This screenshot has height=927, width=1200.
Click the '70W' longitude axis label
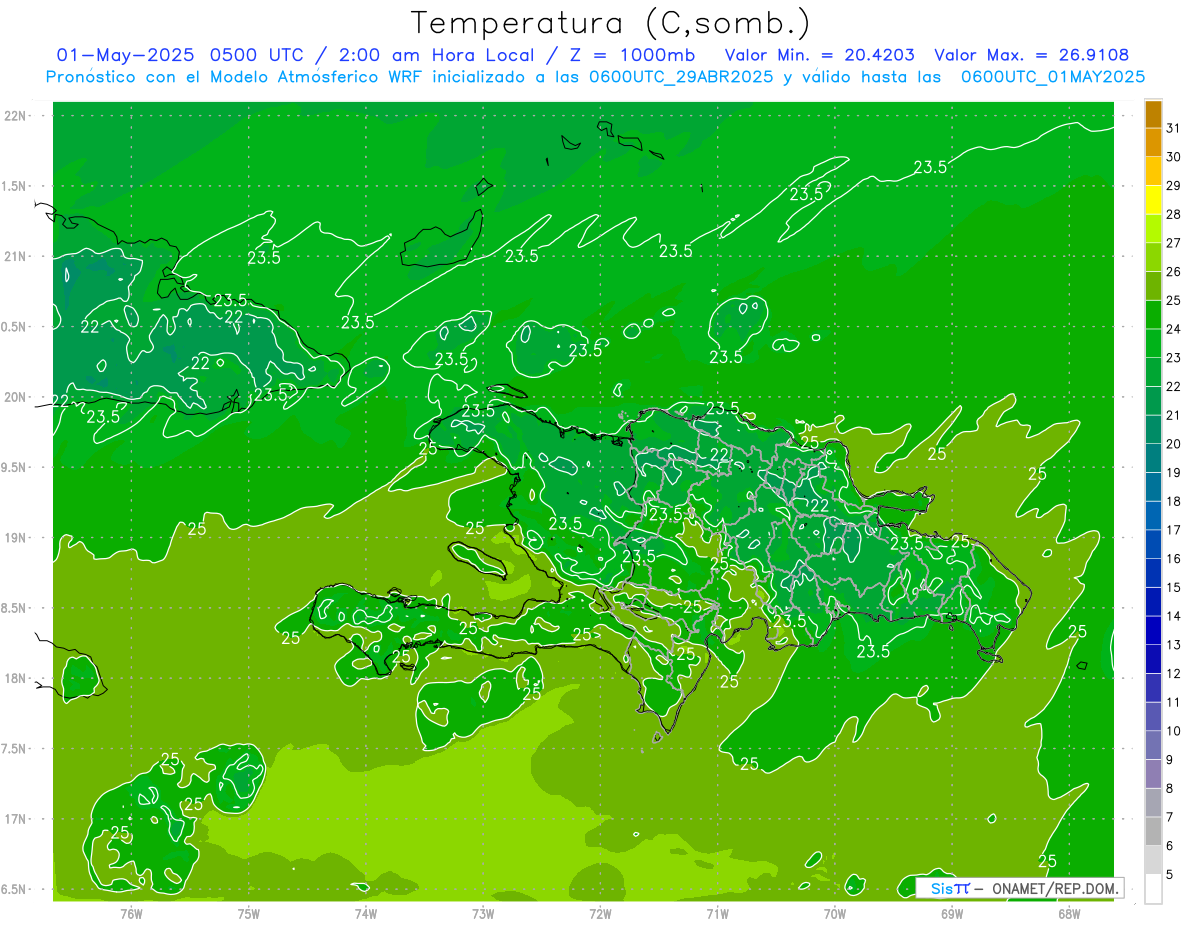point(835,914)
